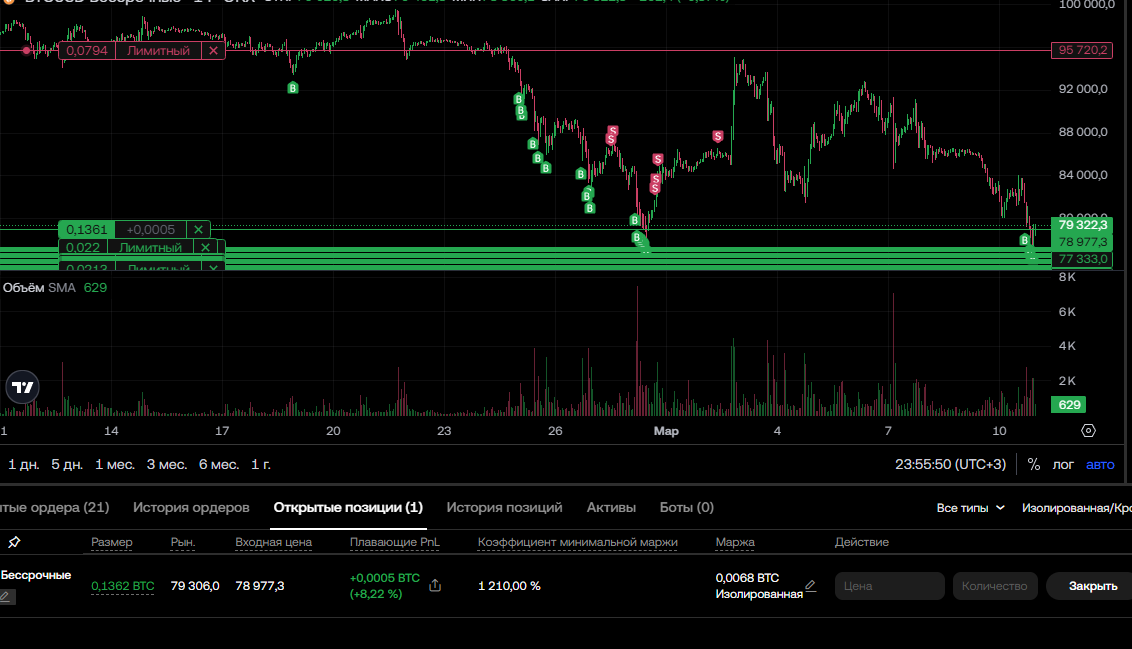Cancel the 0,022 limit order on chart
1132x649 pixels.
tap(205, 248)
